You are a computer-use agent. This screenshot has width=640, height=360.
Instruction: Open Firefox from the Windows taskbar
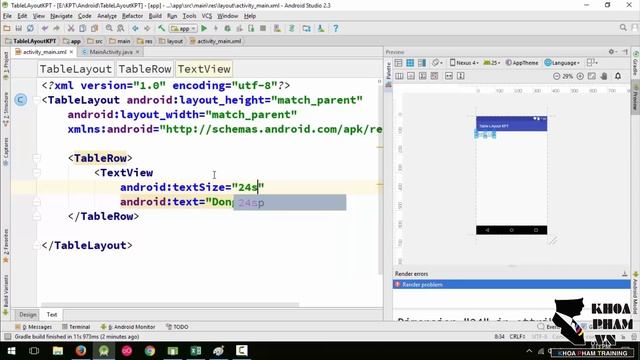[81, 351]
